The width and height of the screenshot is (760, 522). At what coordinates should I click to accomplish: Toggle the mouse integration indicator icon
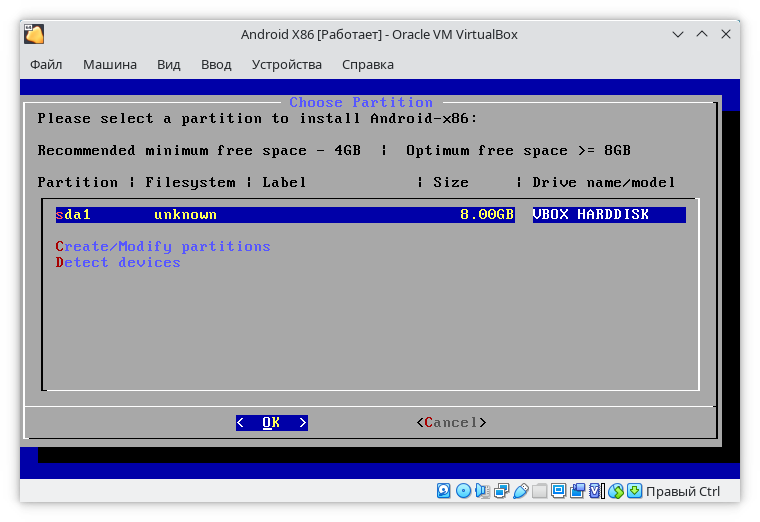[616, 491]
